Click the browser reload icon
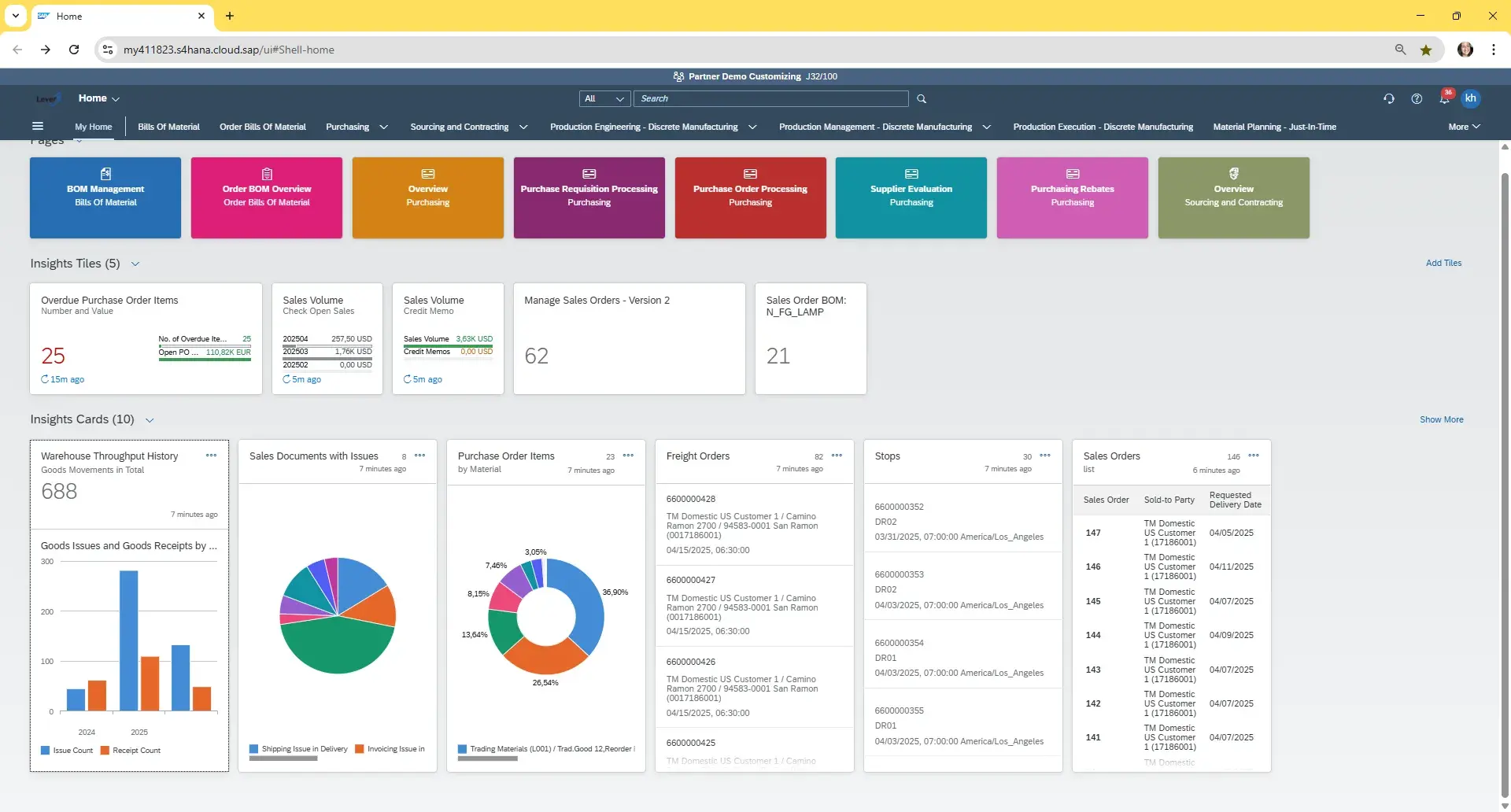 pos(74,50)
